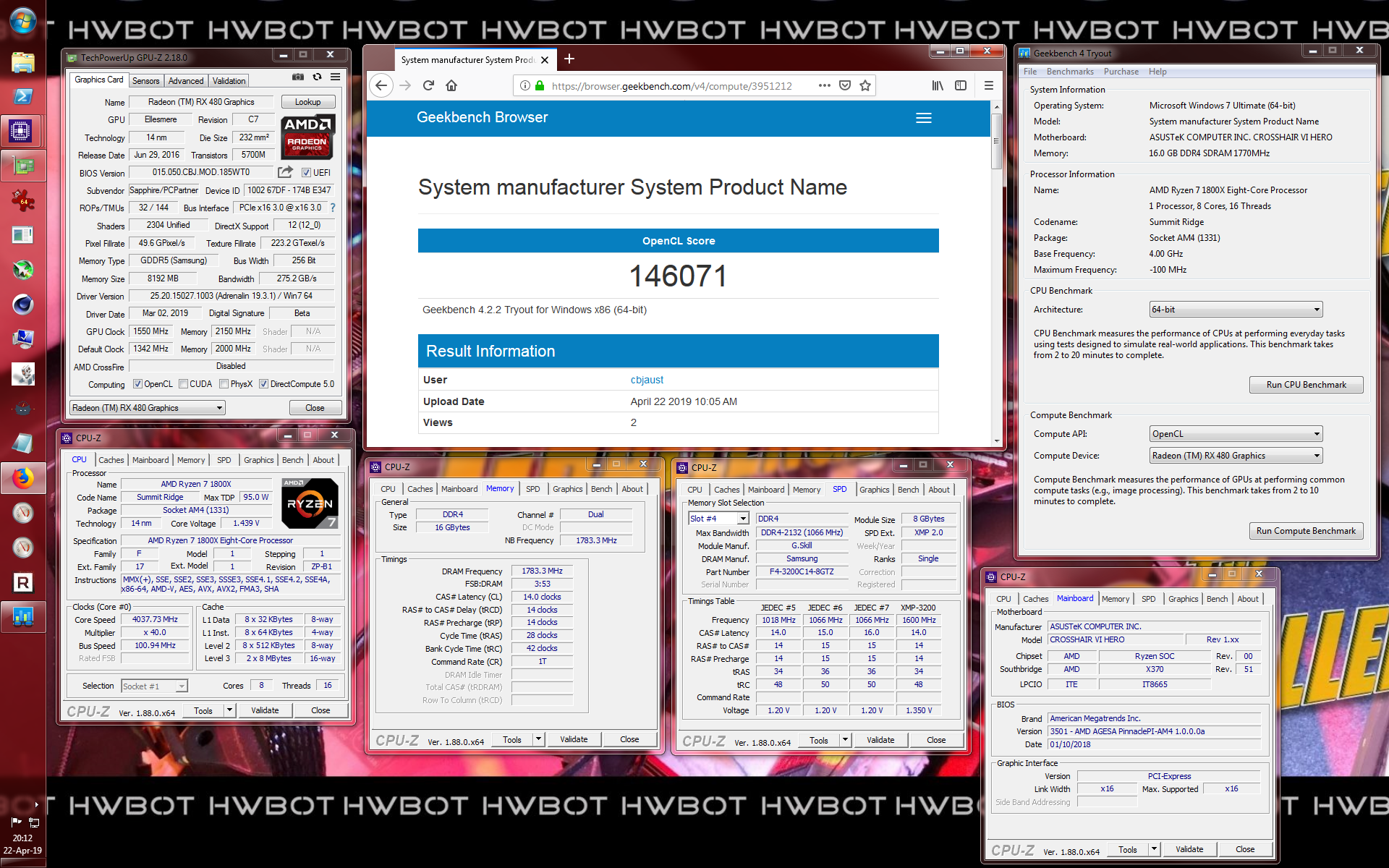1389x868 pixels.
Task: Click the Lookup button in GPU-Z
Action: 307,102
